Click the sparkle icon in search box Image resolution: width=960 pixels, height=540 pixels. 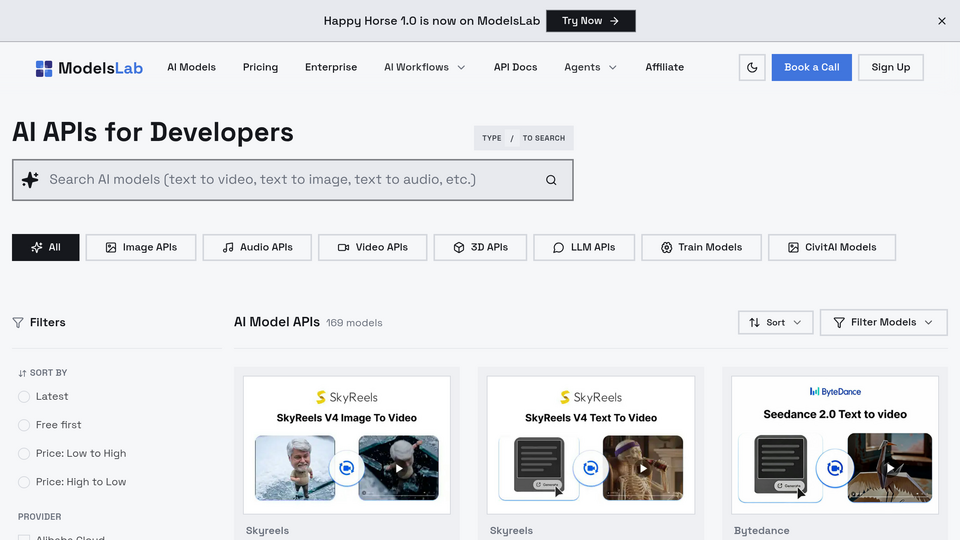pyautogui.click(x=30, y=179)
